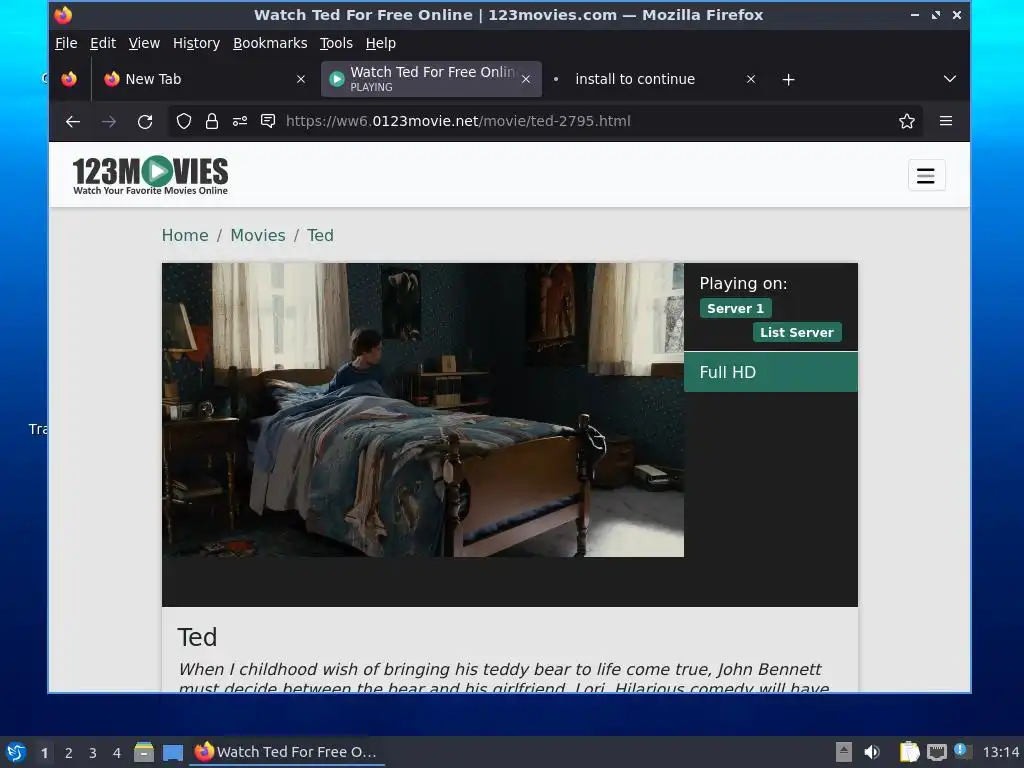View site security padlock info
Image resolution: width=1024 pixels, height=768 pixels.
click(212, 121)
